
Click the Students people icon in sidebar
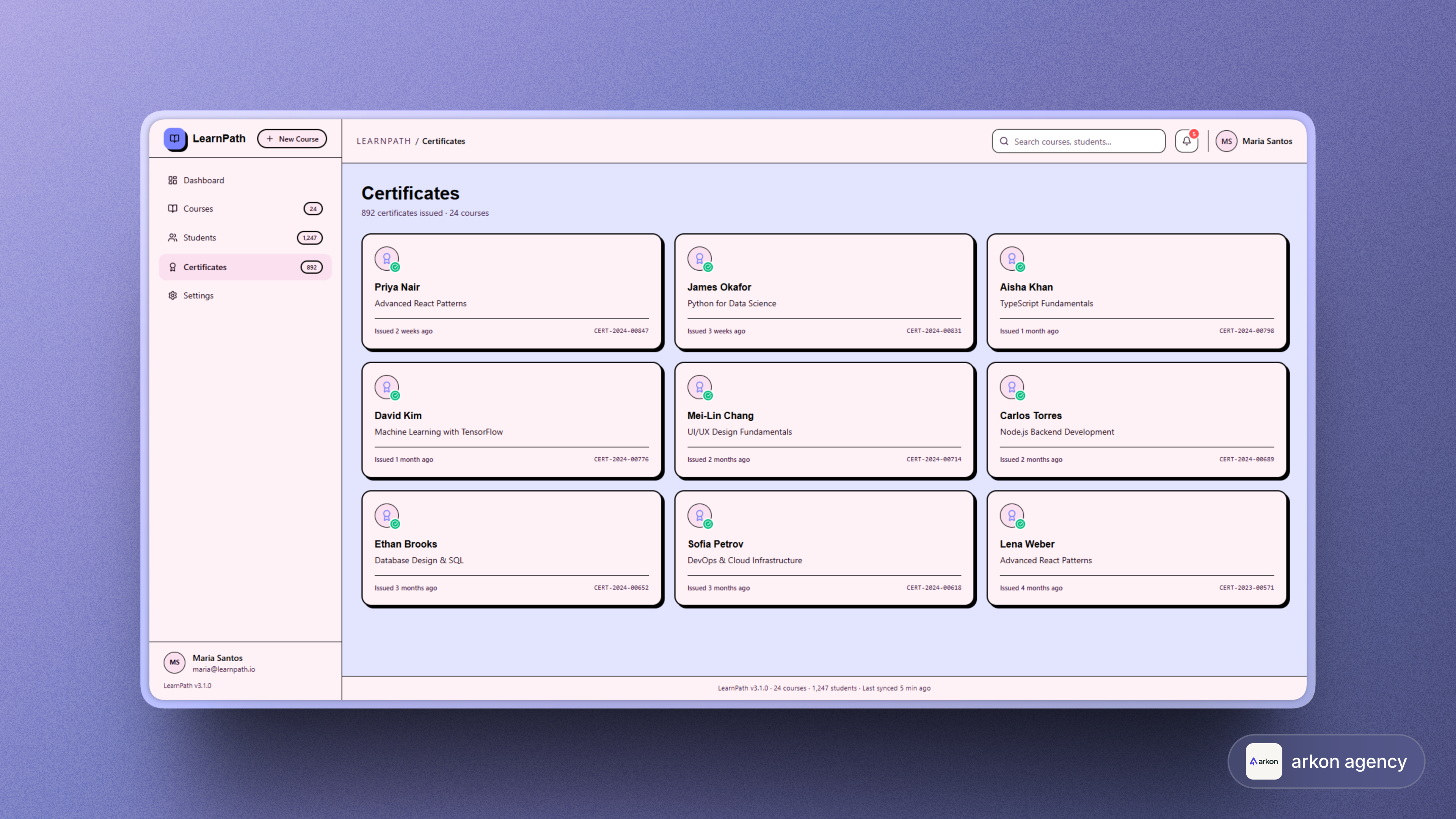pos(173,237)
